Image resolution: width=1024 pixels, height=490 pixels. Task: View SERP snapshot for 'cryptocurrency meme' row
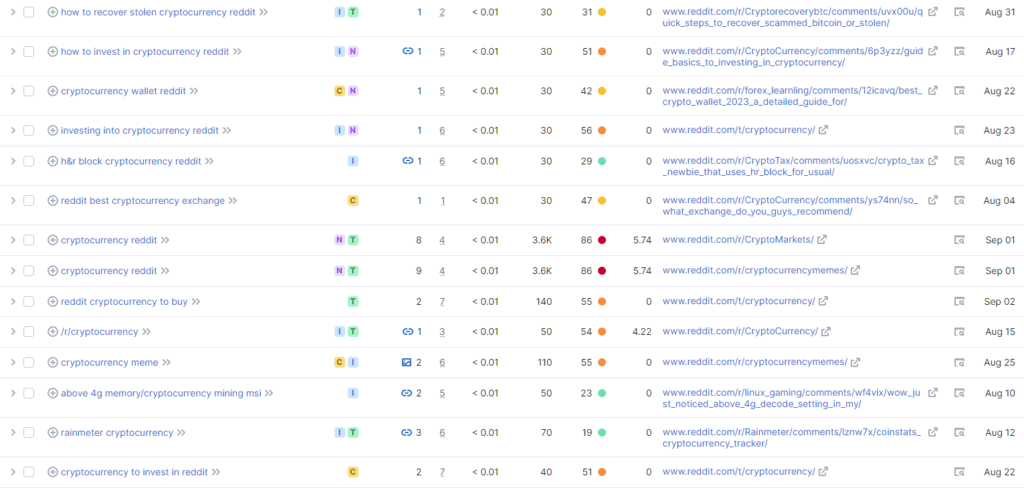959,362
